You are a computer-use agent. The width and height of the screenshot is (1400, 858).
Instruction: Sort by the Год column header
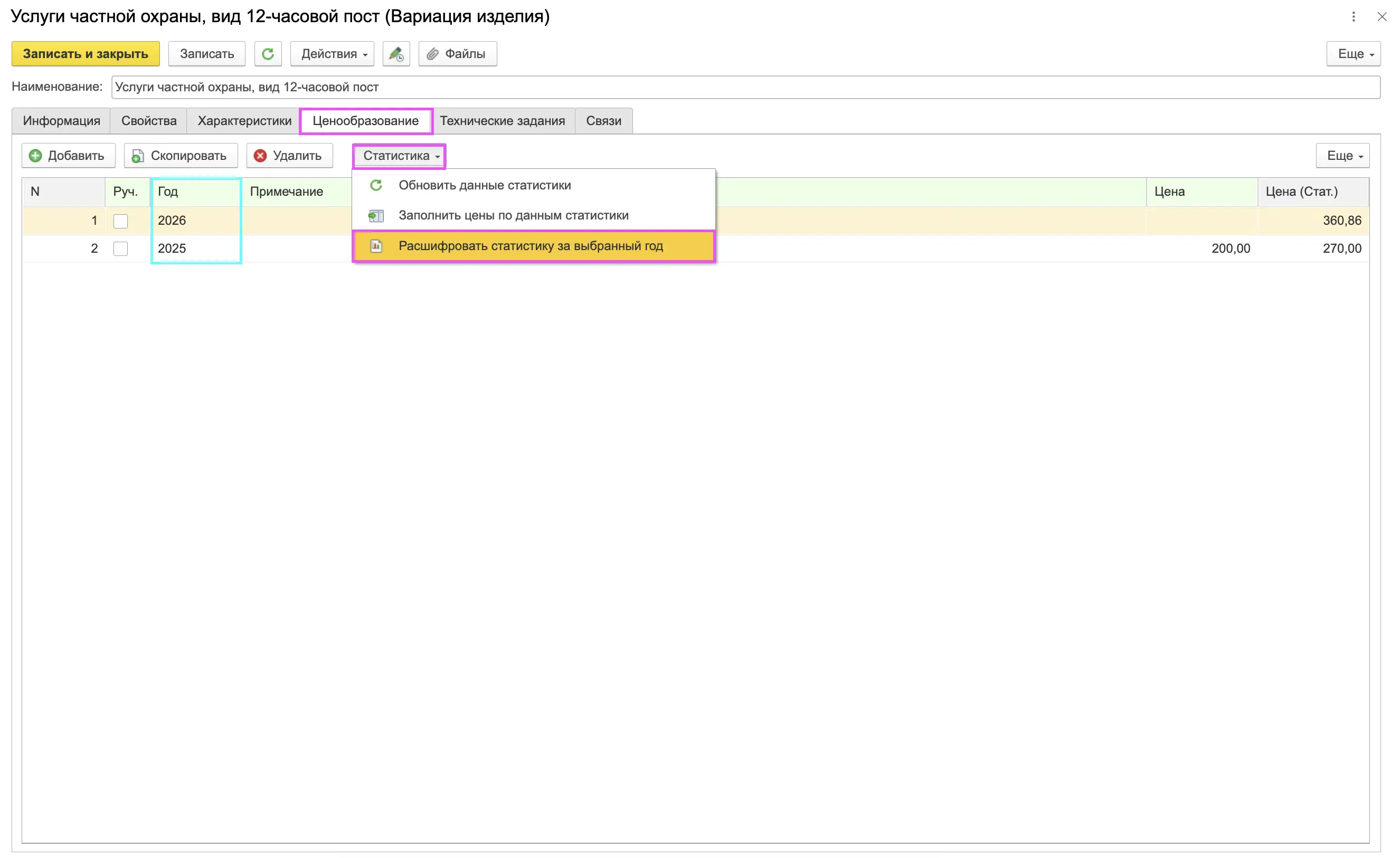coord(196,192)
